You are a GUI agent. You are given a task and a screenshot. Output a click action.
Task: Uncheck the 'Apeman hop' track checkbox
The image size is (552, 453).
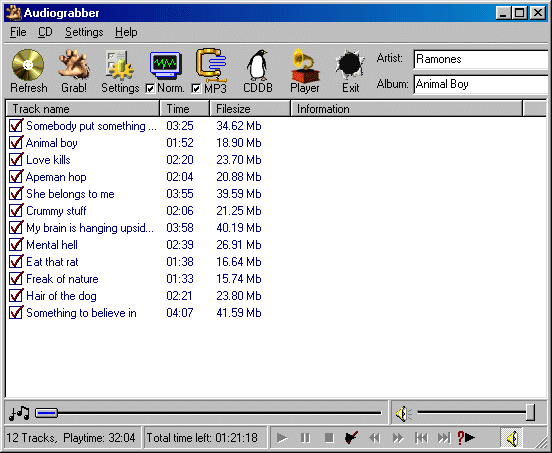click(16, 177)
